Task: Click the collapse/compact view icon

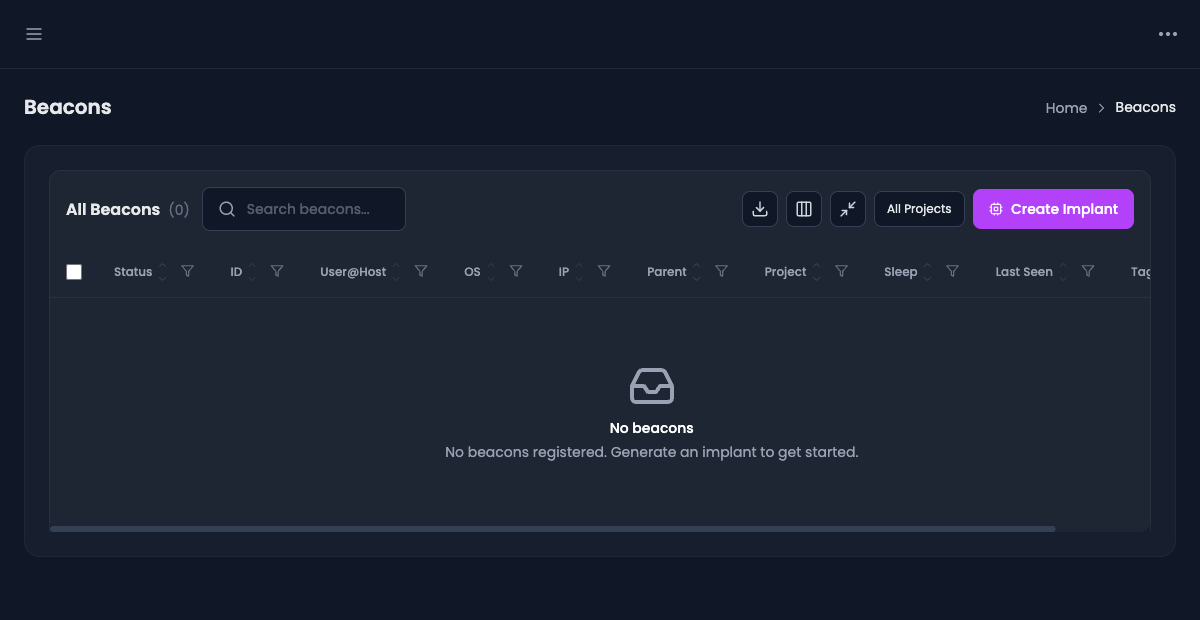Action: [848, 209]
